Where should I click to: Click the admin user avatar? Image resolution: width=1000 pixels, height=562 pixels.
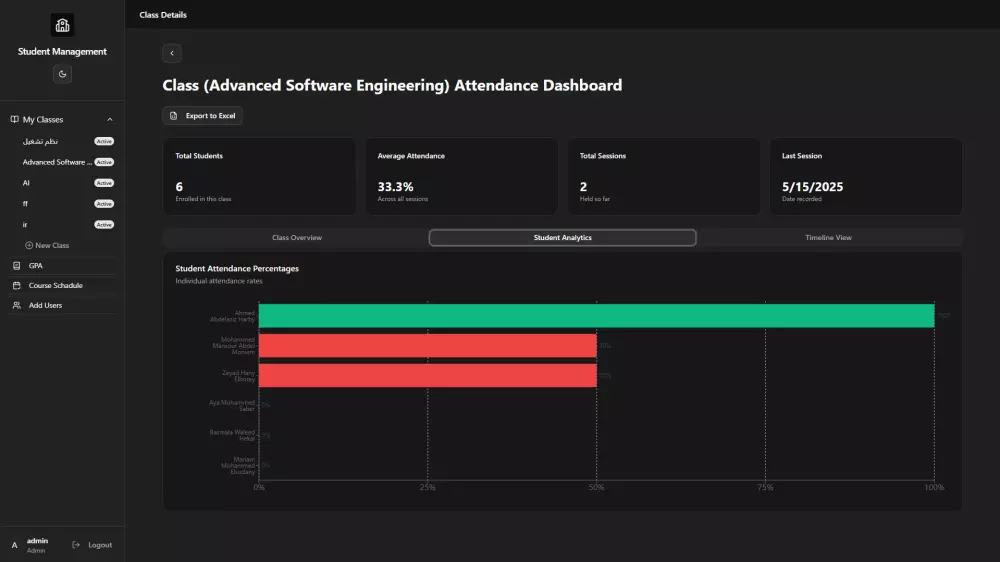coord(14,545)
